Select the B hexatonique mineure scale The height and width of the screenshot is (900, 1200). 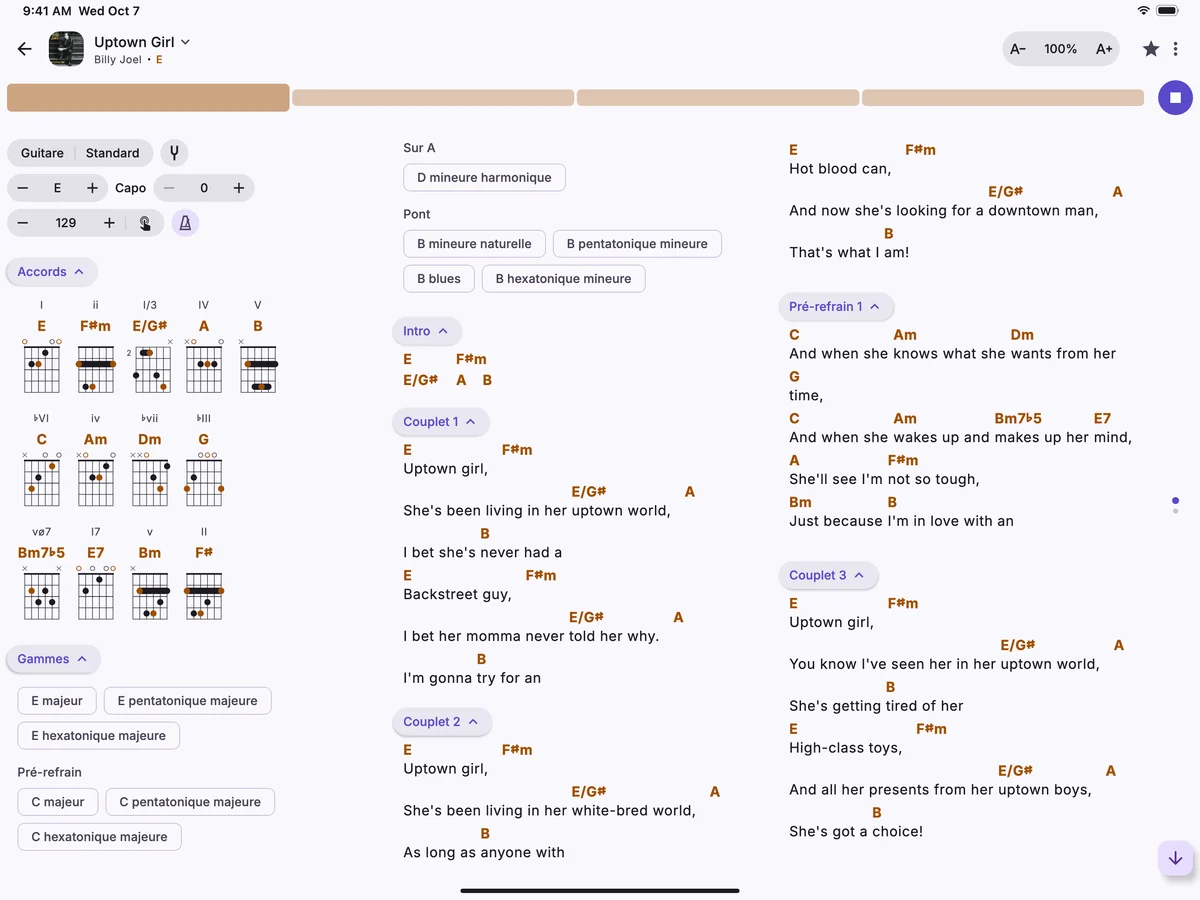pyautogui.click(x=563, y=279)
